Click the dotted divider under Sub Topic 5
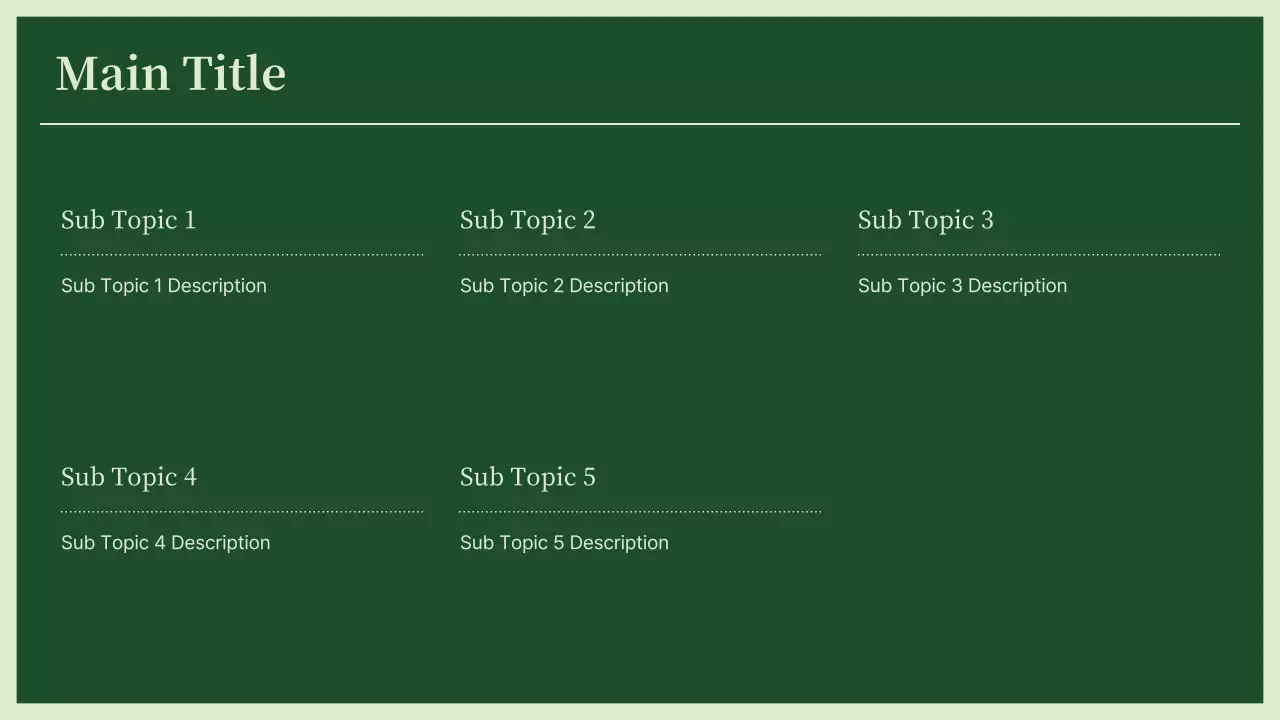The image size is (1280, 720). (x=640, y=512)
